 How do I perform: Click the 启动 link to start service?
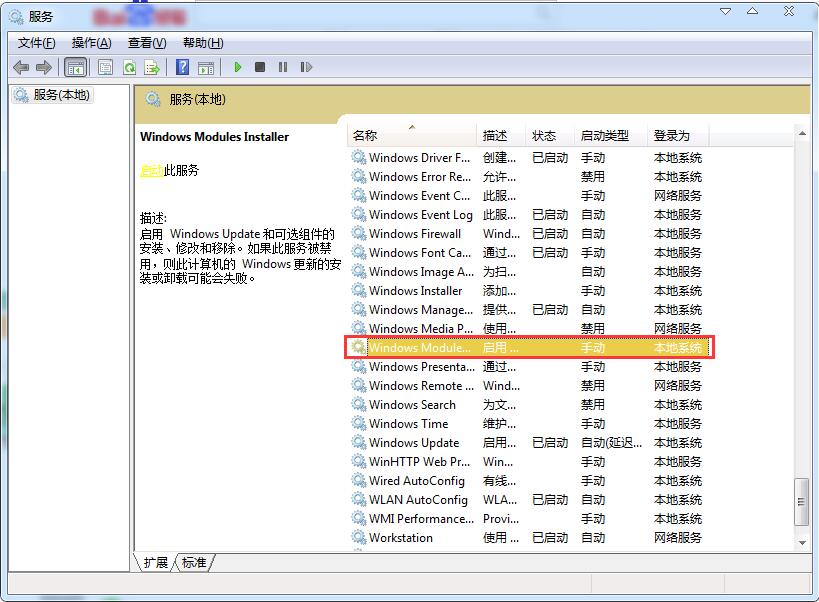[x=152, y=170]
